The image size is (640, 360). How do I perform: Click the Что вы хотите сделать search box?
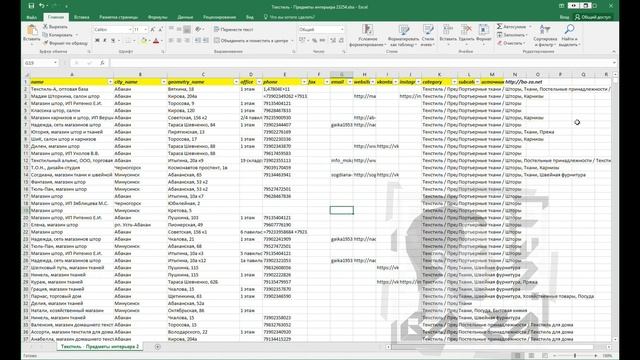point(289,17)
